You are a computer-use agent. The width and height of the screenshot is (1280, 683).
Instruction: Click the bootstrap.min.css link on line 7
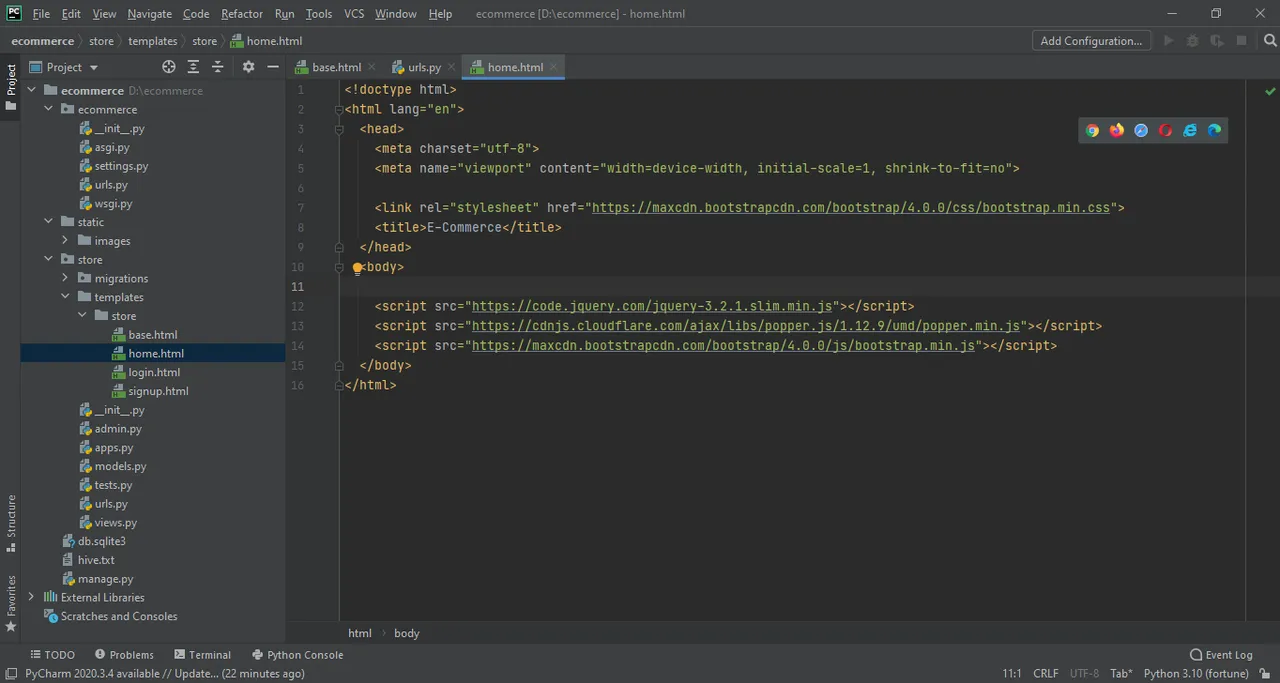[851, 208]
